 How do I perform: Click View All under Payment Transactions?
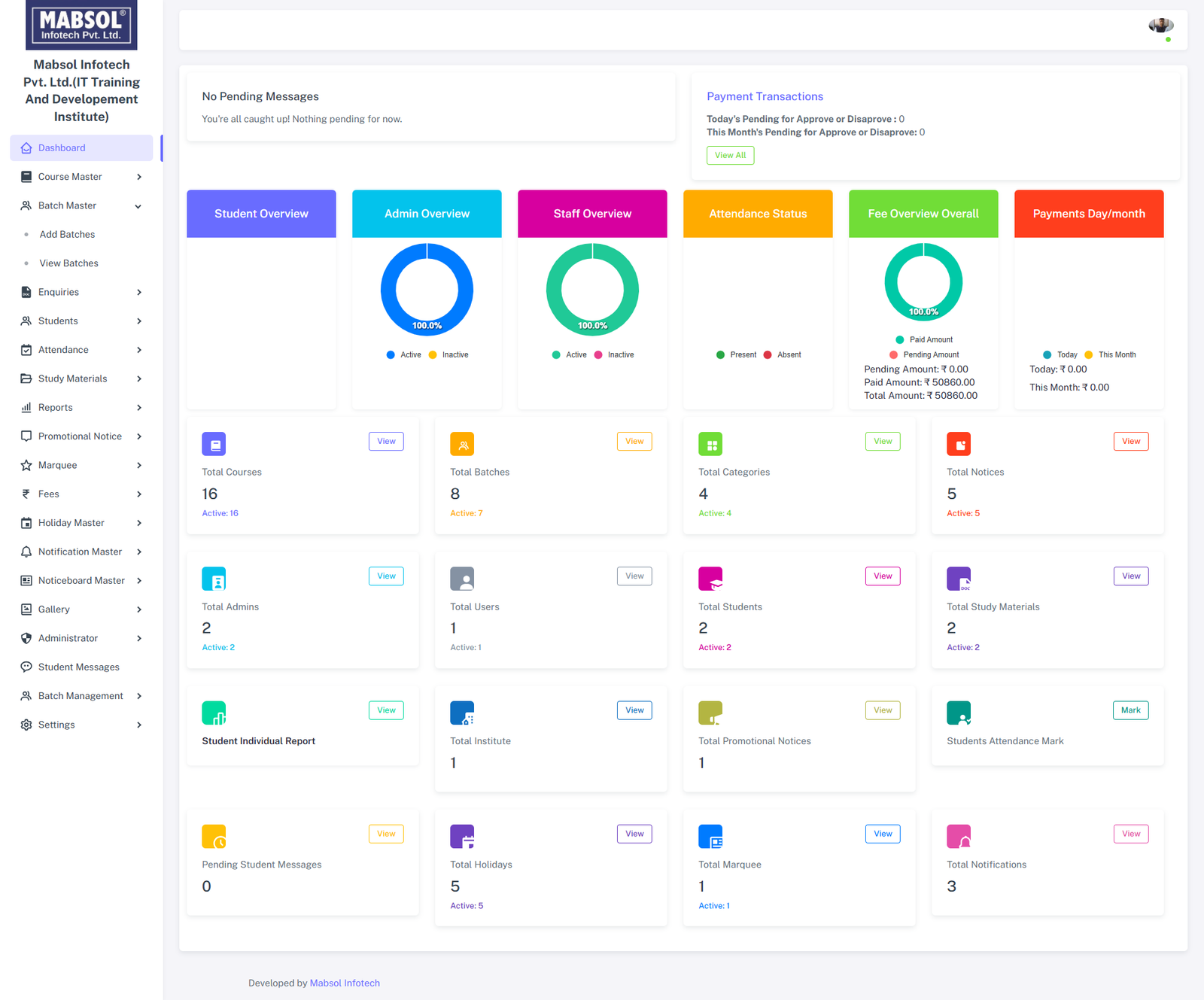click(729, 155)
